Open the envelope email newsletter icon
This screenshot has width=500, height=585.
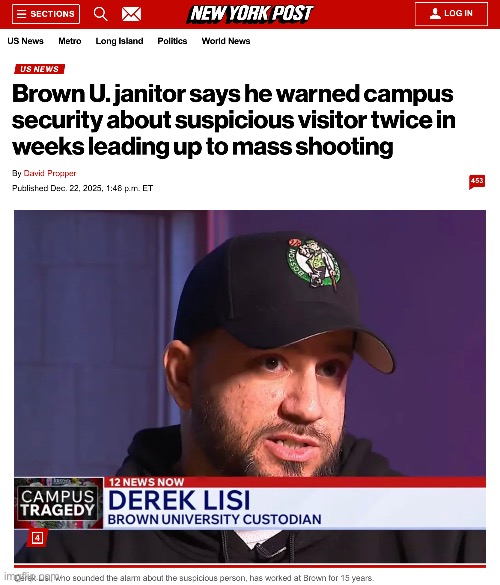(131, 14)
